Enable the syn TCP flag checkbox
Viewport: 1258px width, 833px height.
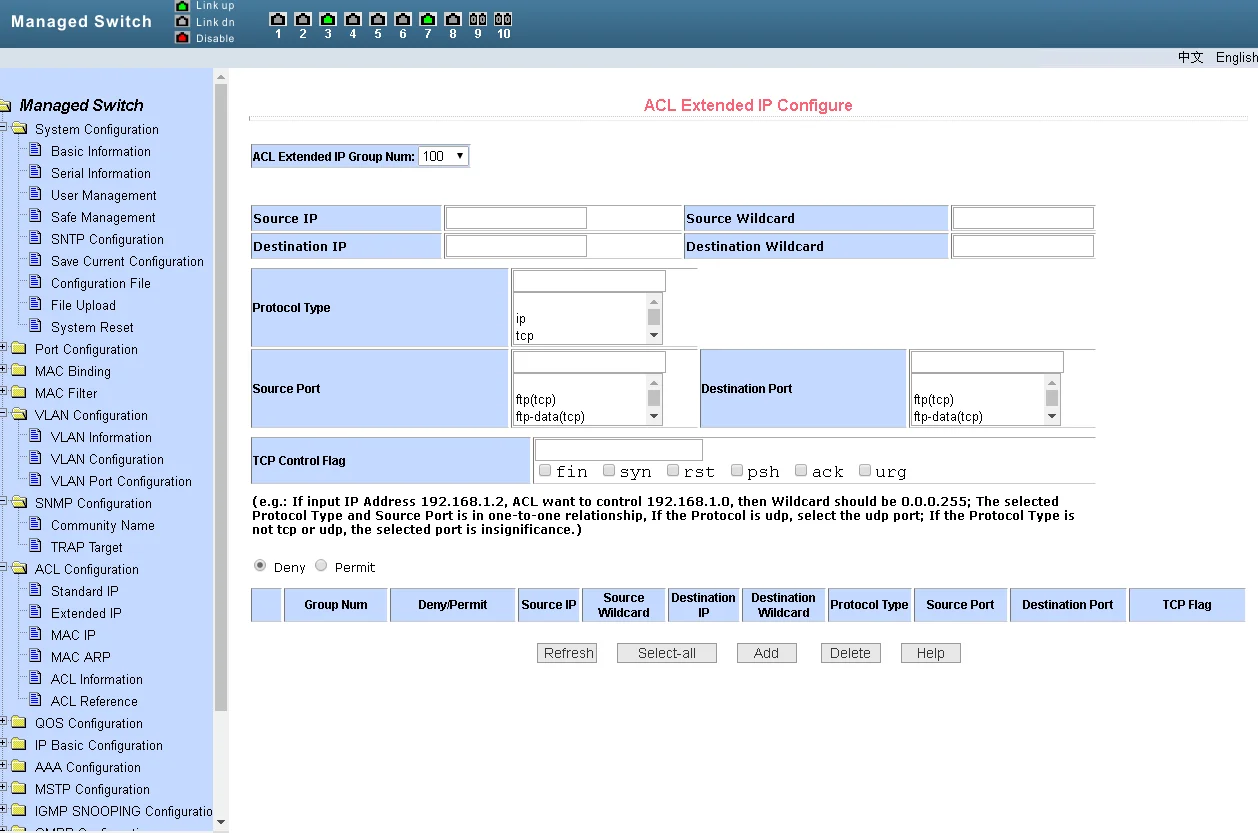pyautogui.click(x=609, y=470)
